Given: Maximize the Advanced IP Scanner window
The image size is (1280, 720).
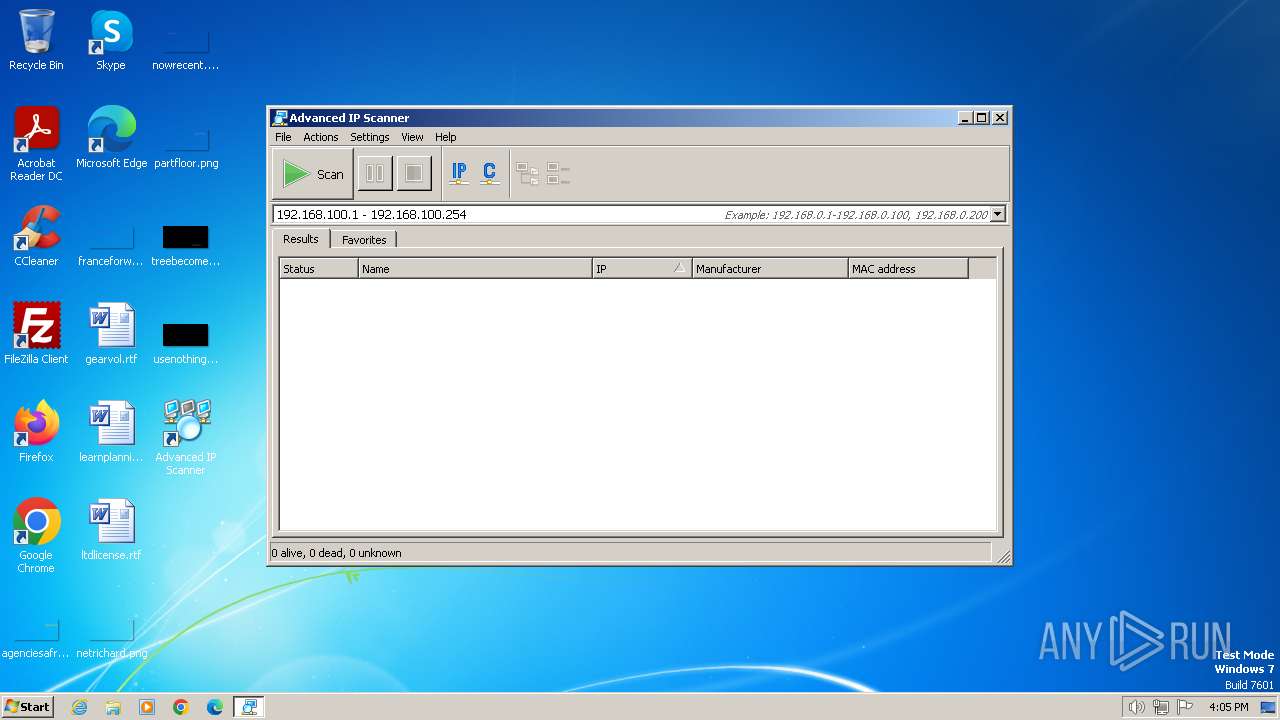Looking at the screenshot, I should coord(981,118).
